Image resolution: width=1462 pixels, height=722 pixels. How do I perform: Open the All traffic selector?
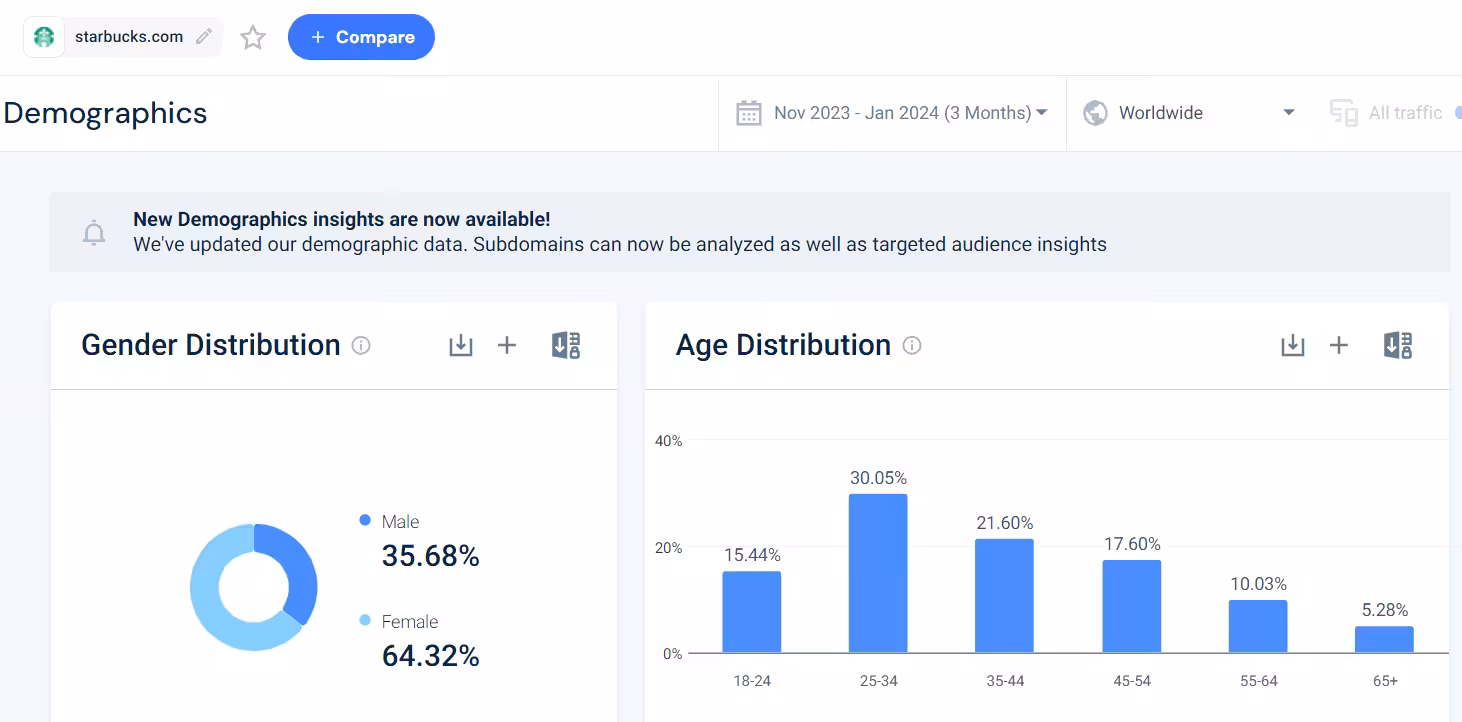pos(1405,113)
